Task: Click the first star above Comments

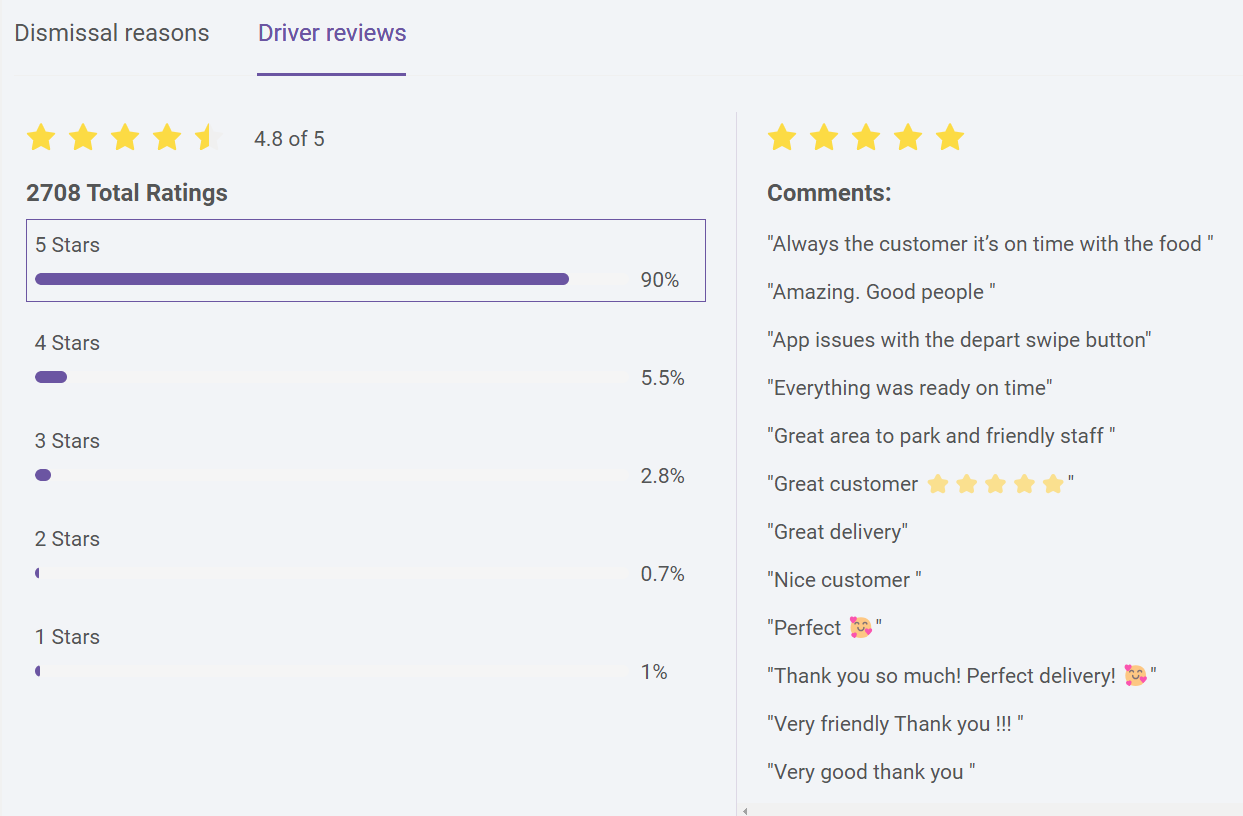Action: point(781,138)
